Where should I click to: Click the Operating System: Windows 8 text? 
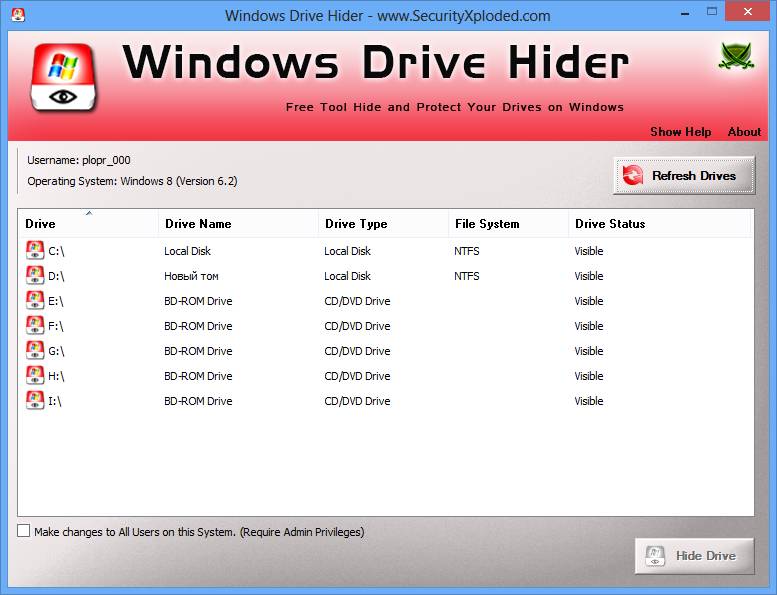coord(132,181)
